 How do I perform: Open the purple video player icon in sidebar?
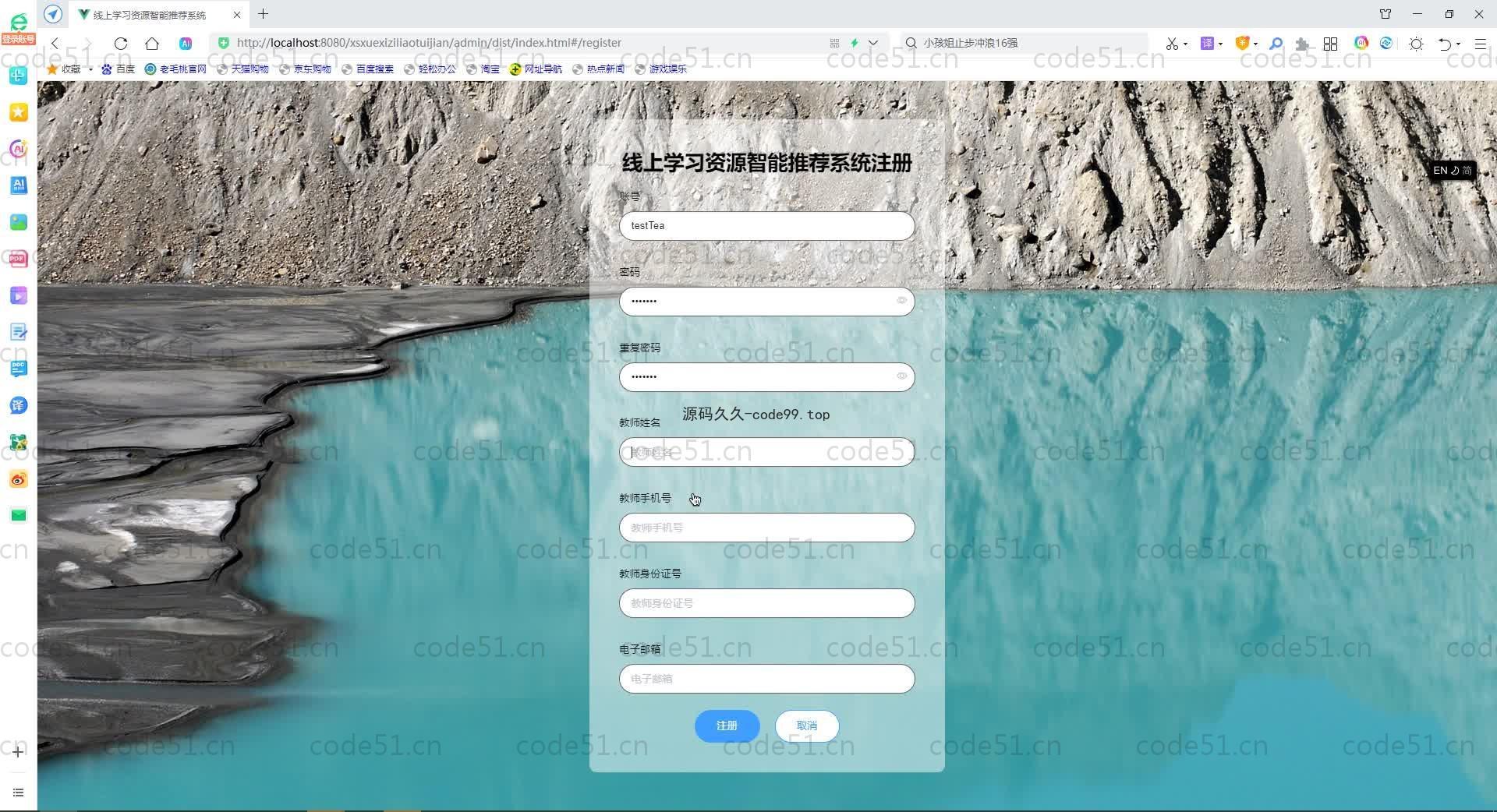pyautogui.click(x=18, y=295)
